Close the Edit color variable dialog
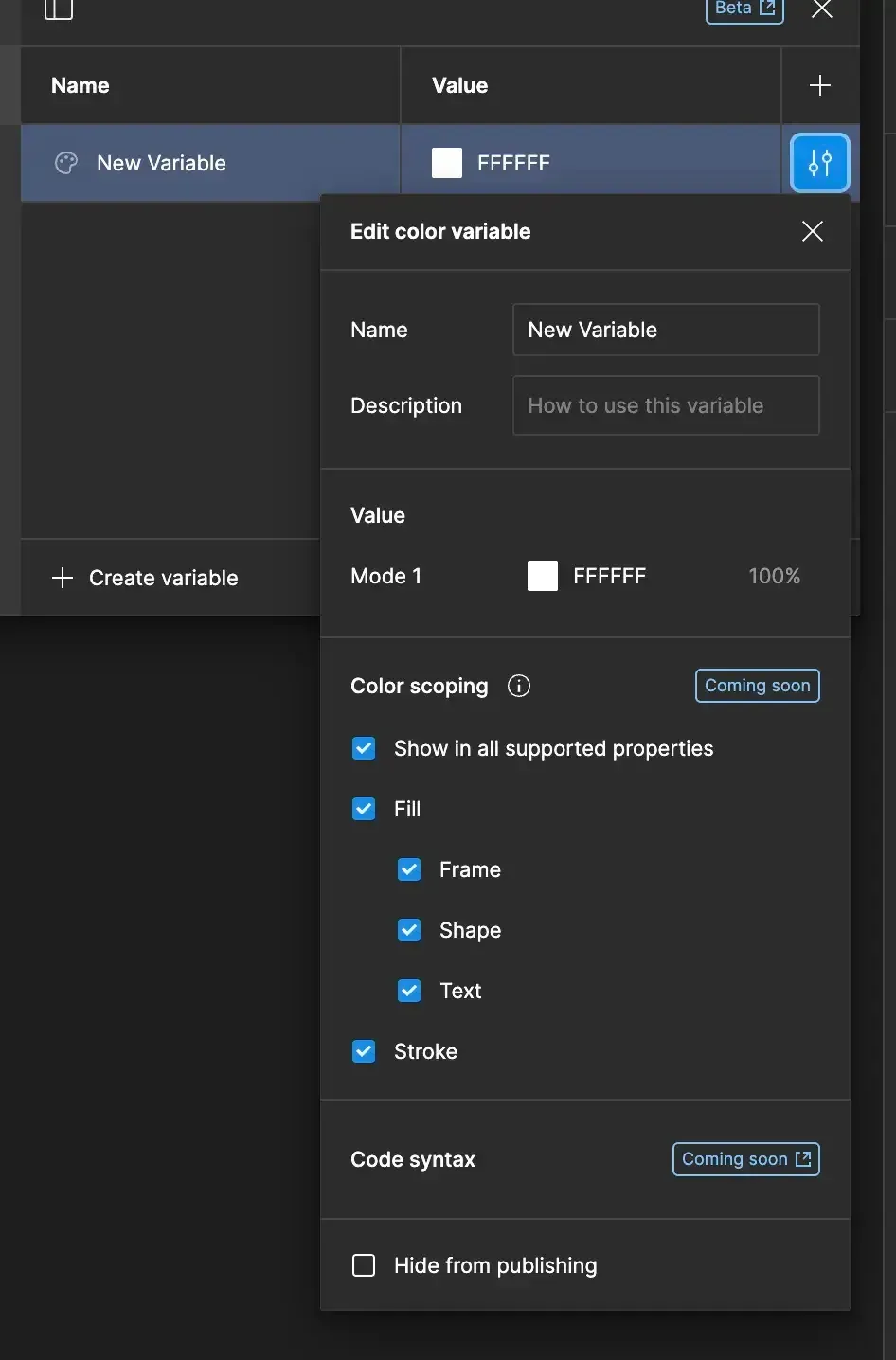 [813, 231]
